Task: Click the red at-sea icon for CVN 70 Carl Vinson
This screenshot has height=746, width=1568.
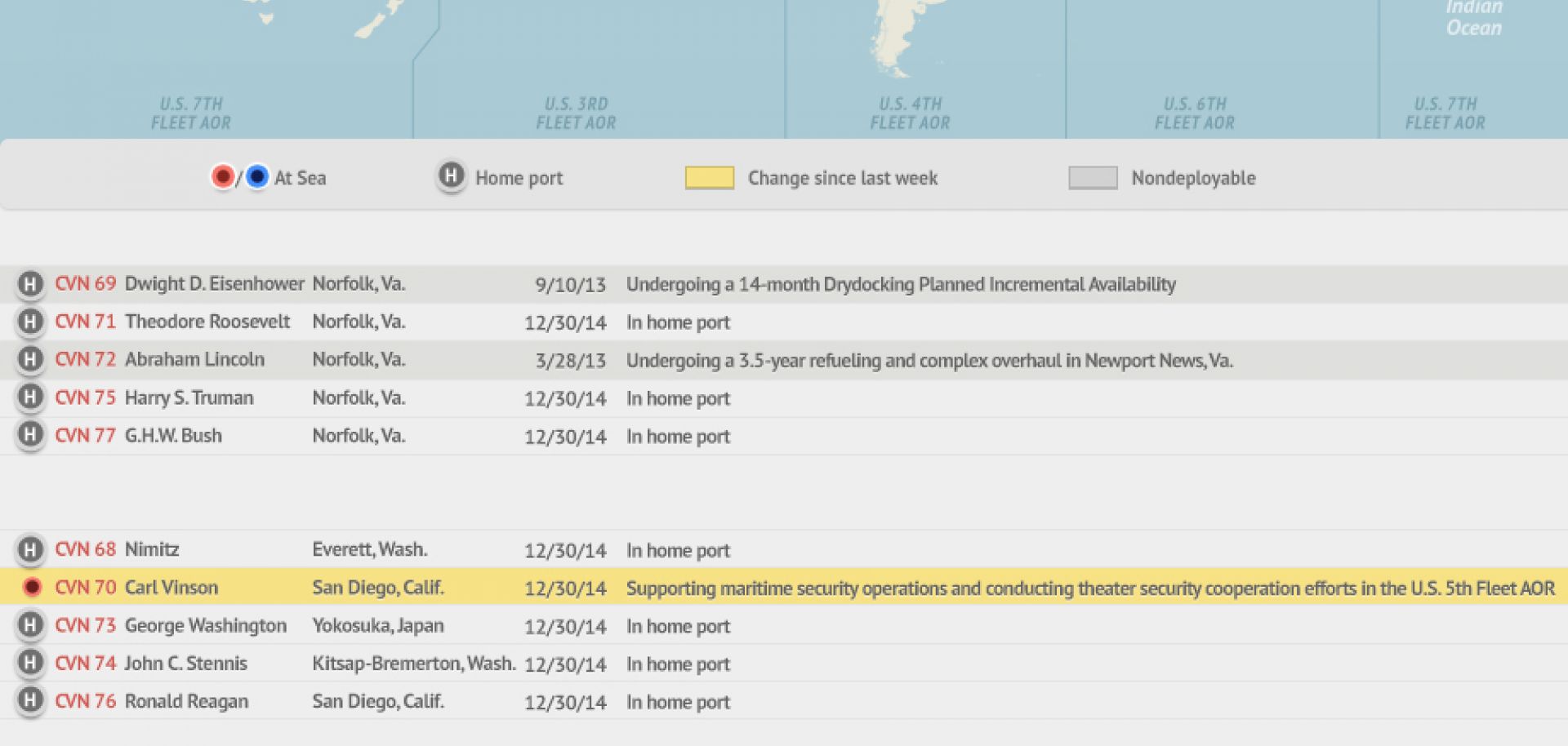Action: (32, 587)
